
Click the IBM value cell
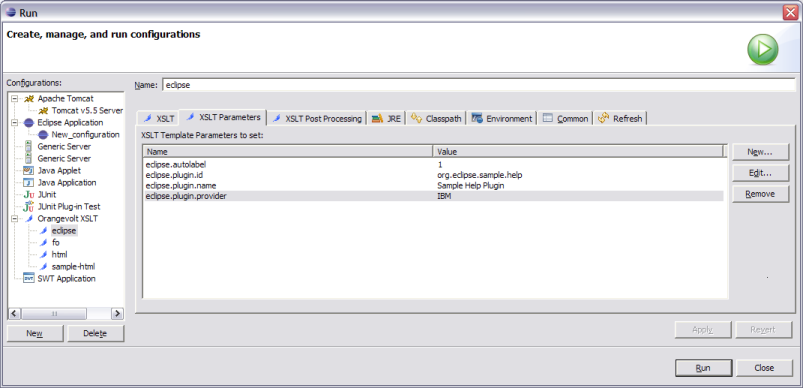click(x=444, y=196)
